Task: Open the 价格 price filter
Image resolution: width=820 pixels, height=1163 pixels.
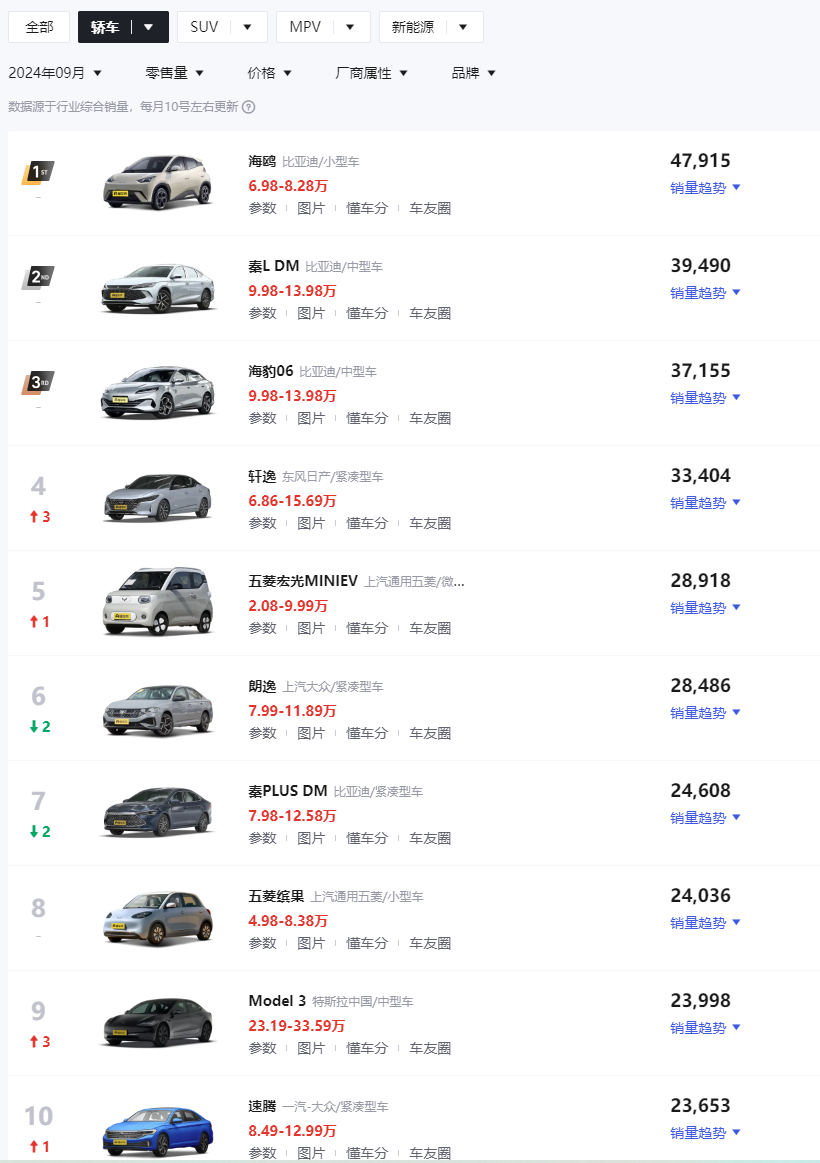Action: pos(269,73)
